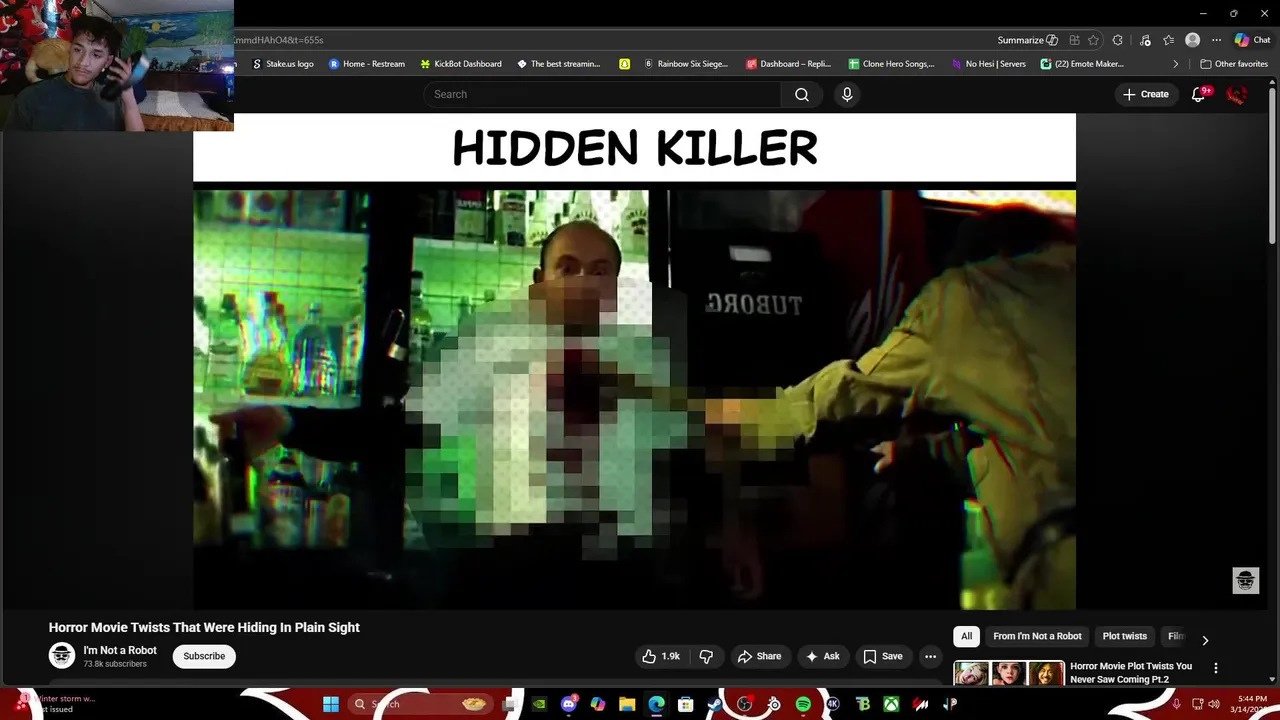The width and height of the screenshot is (1280, 720).
Task: Click Summarize in the address bar
Action: click(x=1028, y=40)
